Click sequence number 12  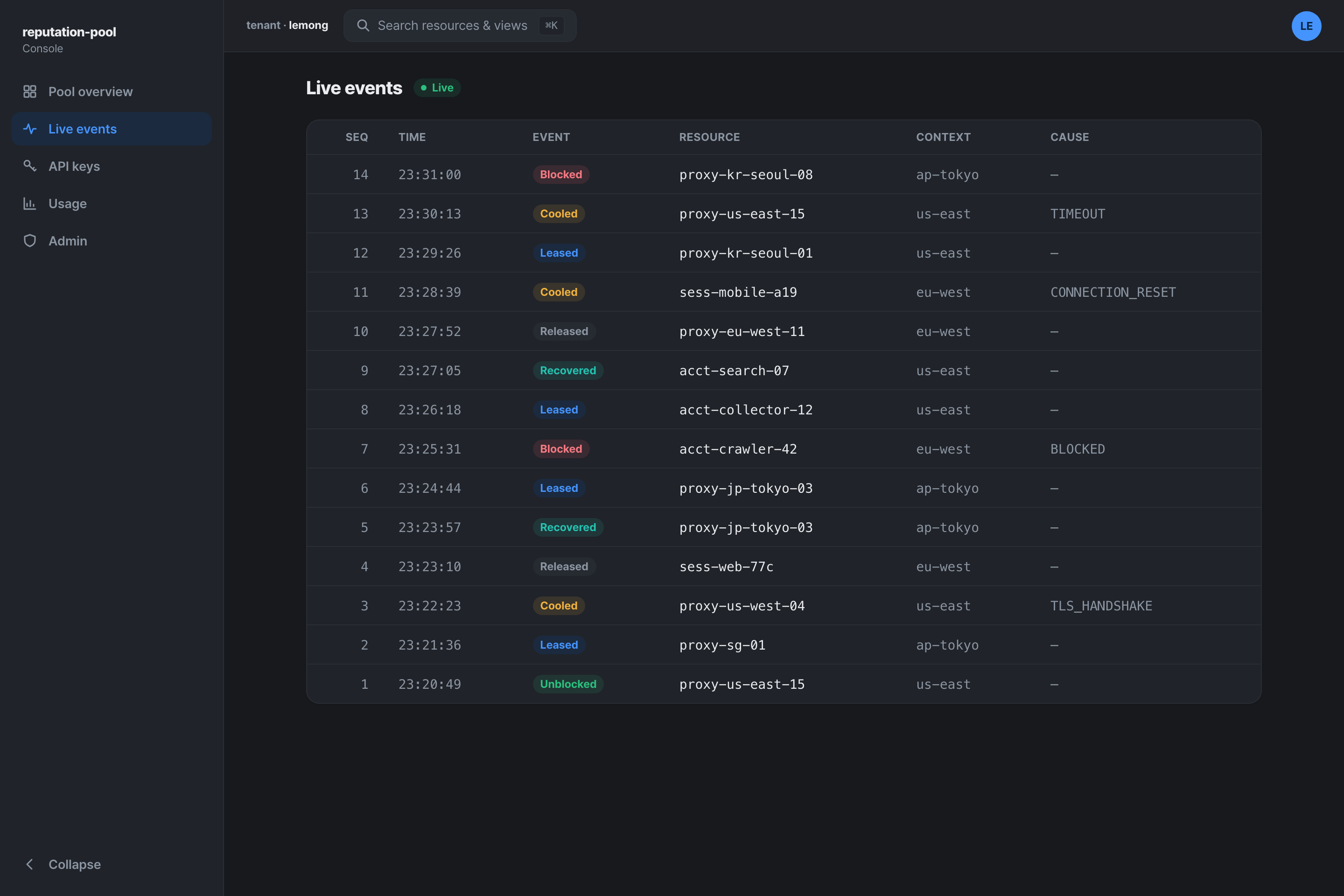point(361,253)
